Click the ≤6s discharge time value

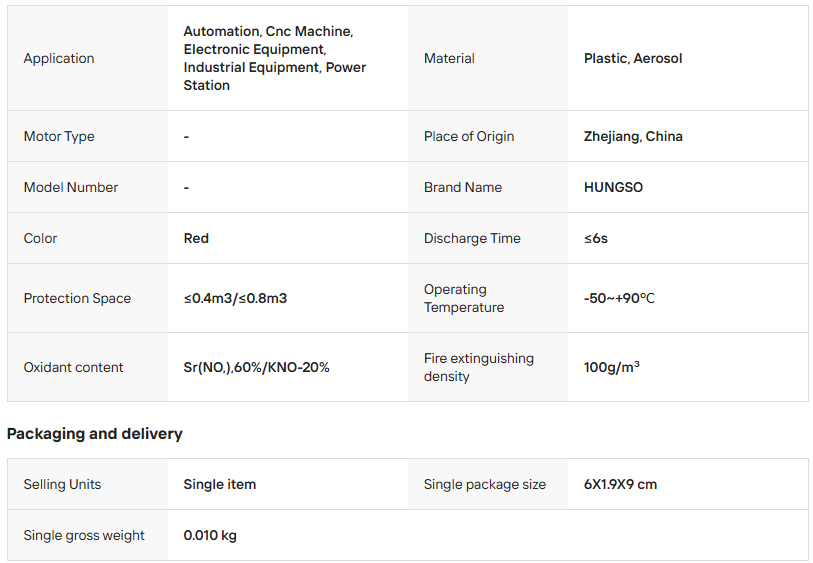tap(596, 238)
